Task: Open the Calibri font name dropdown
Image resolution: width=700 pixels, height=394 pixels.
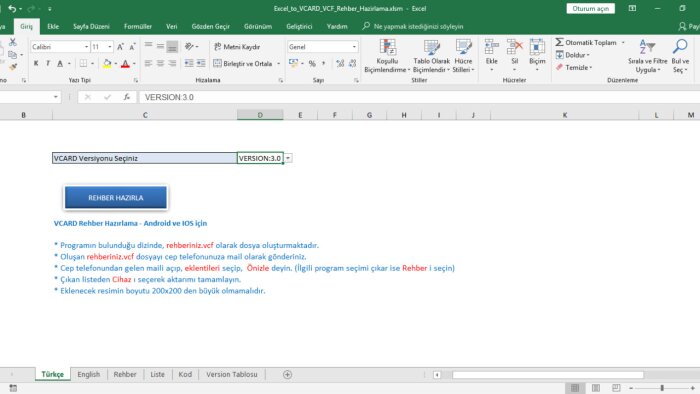Action: (x=86, y=47)
